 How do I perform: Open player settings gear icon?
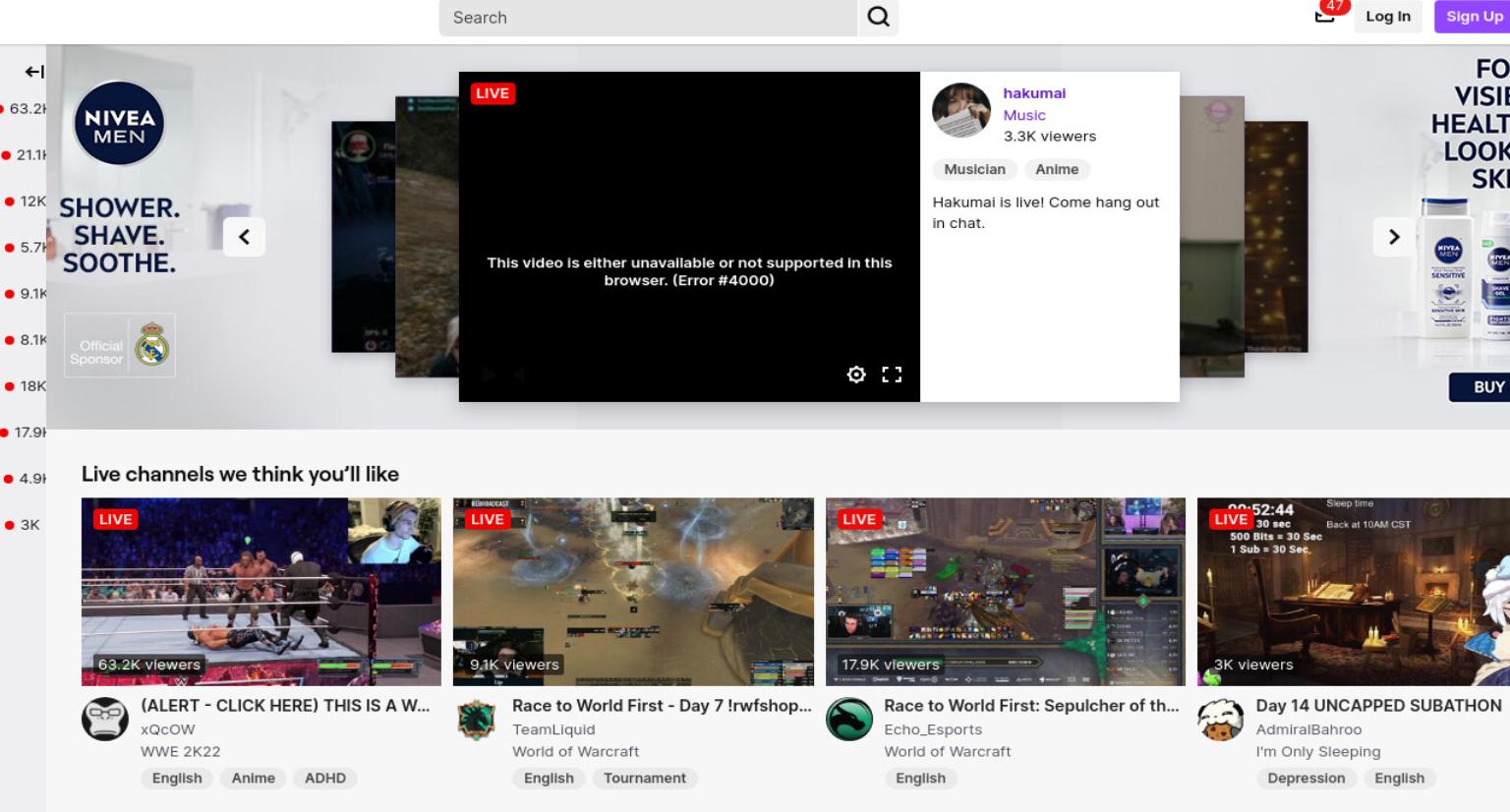coord(856,375)
